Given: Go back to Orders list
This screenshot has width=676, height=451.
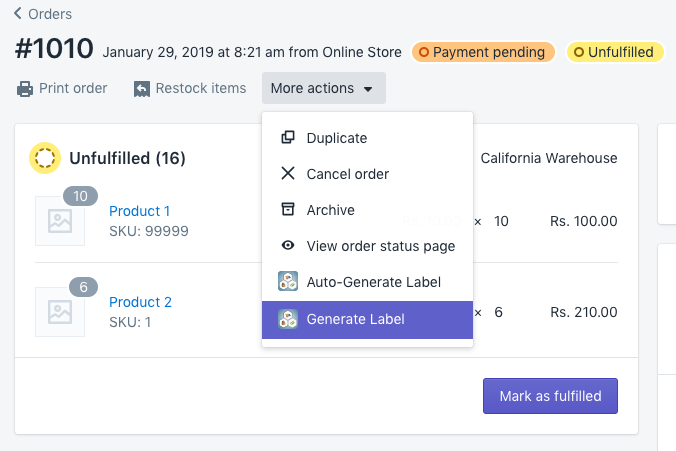Looking at the screenshot, I should pos(50,14).
